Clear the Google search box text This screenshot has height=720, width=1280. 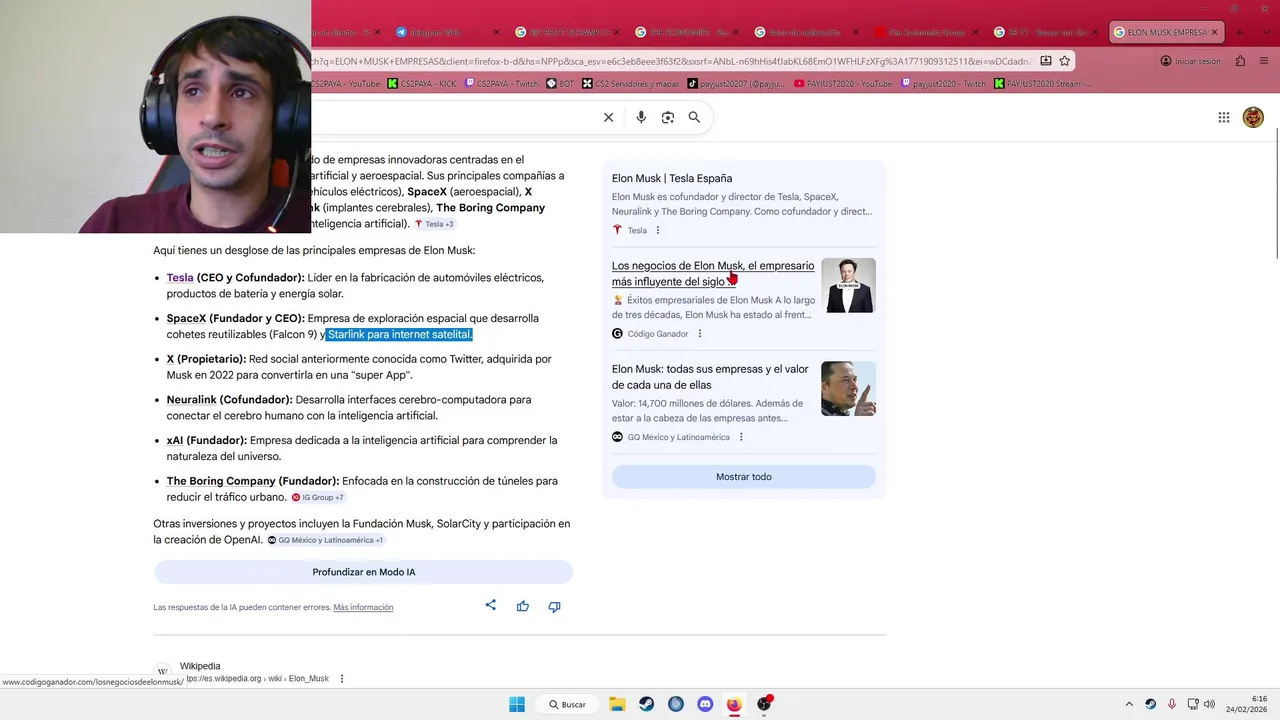click(608, 117)
